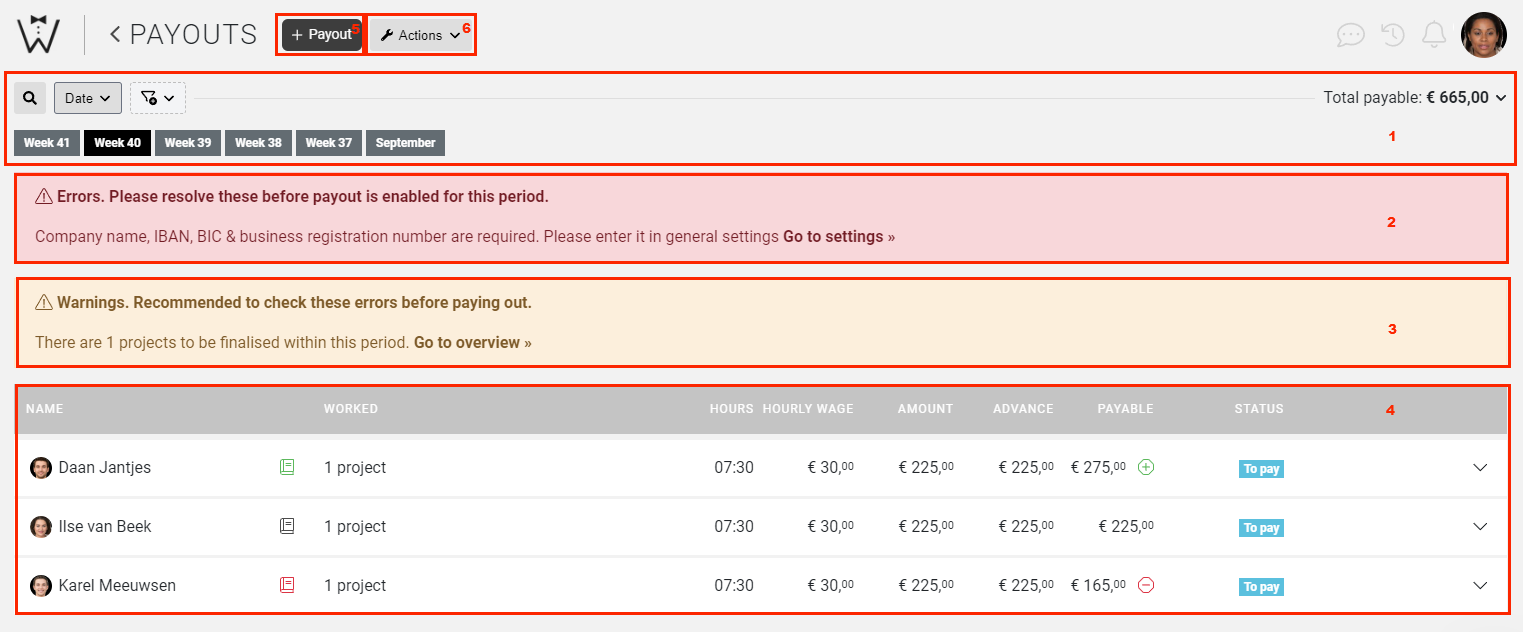The width and height of the screenshot is (1523, 632).
Task: Open the chat messages icon
Action: (1351, 35)
